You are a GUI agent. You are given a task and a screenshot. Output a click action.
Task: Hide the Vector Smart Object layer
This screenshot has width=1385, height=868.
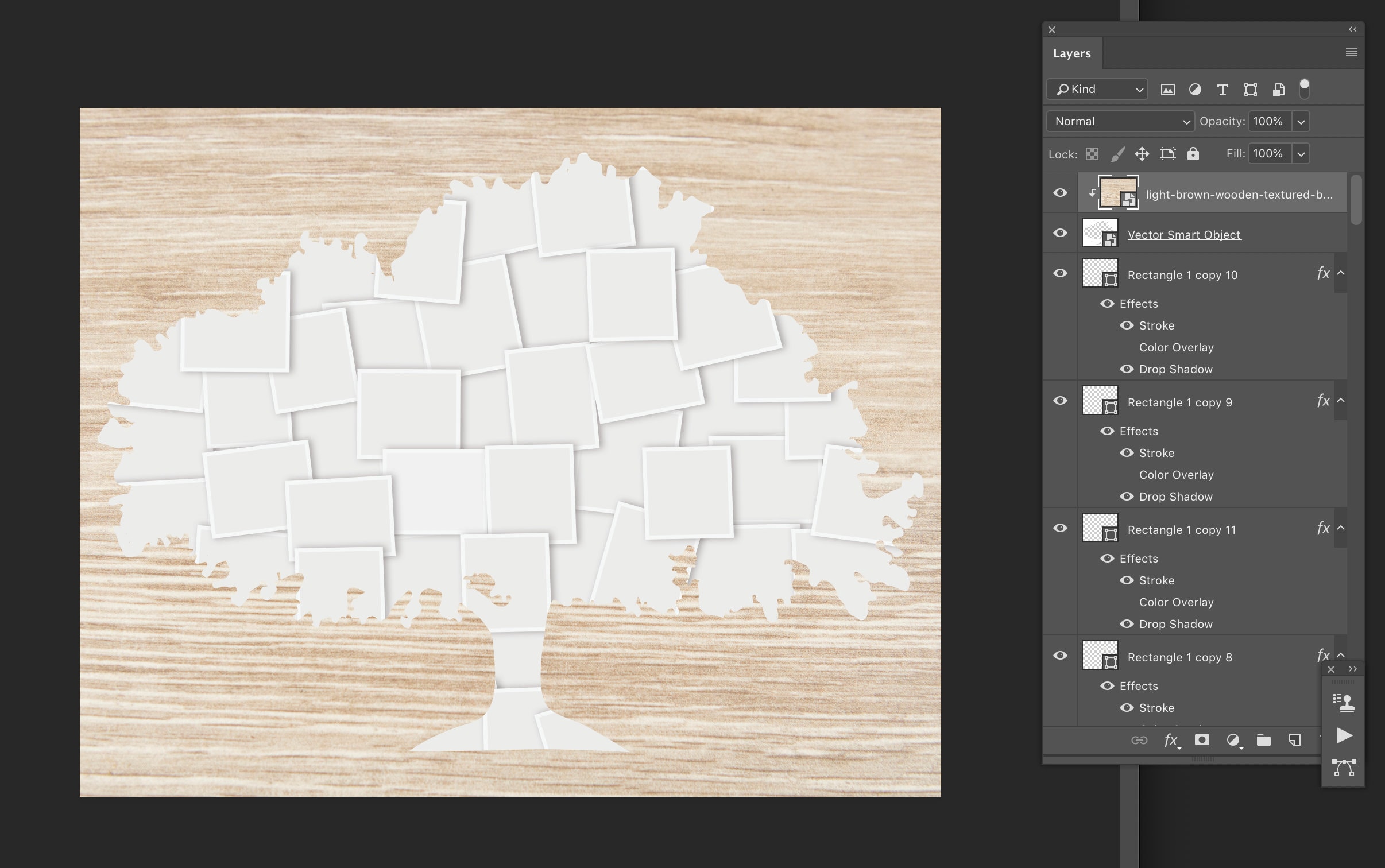pyautogui.click(x=1059, y=233)
